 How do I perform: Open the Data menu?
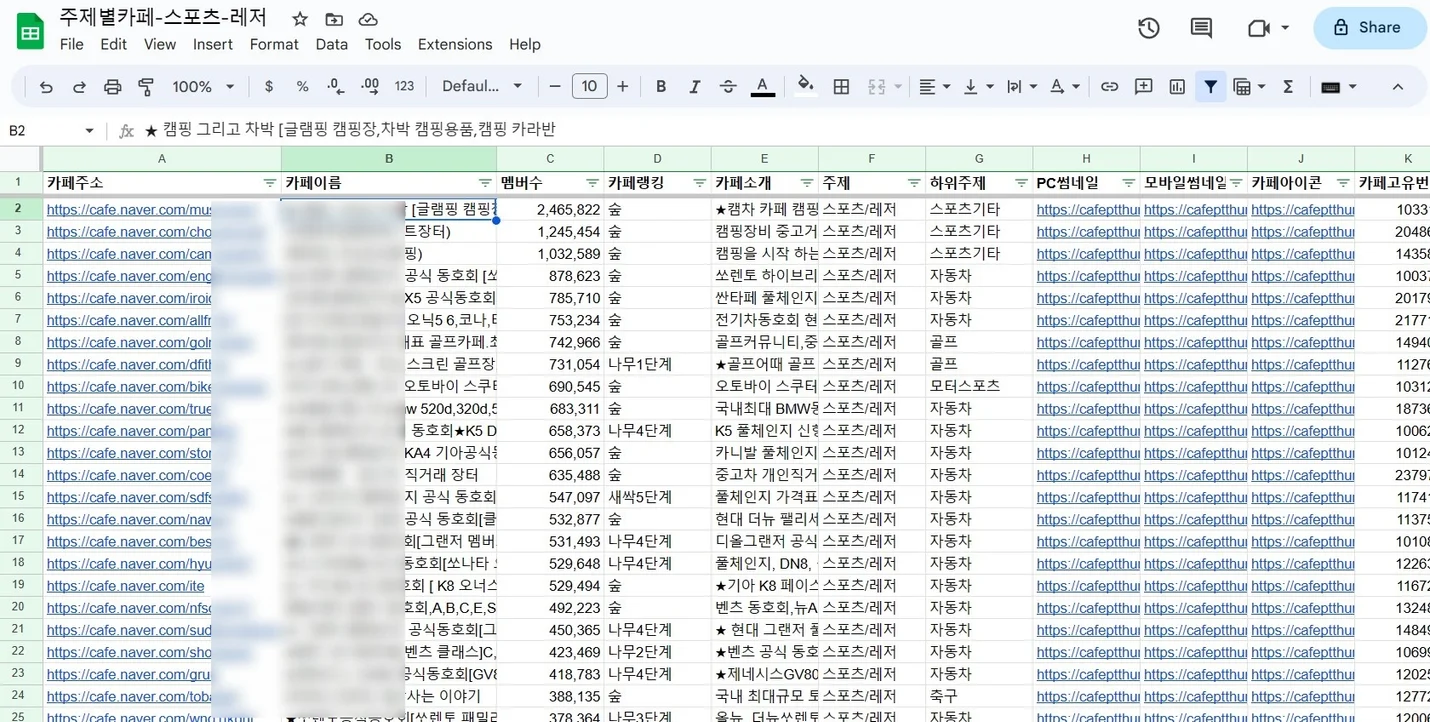332,44
